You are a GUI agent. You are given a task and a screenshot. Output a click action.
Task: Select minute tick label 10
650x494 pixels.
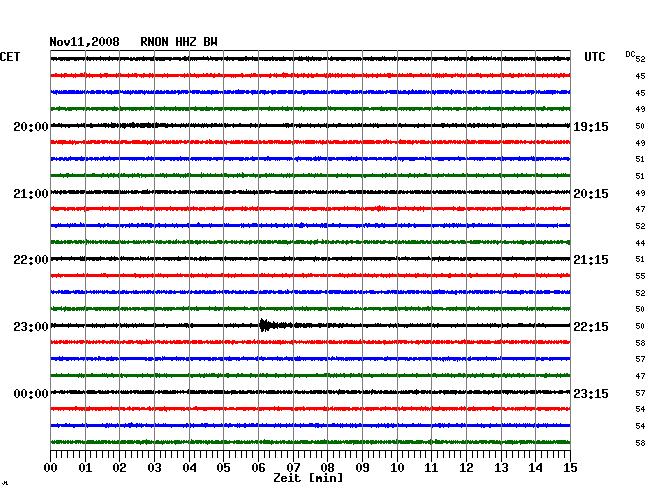pos(397,468)
